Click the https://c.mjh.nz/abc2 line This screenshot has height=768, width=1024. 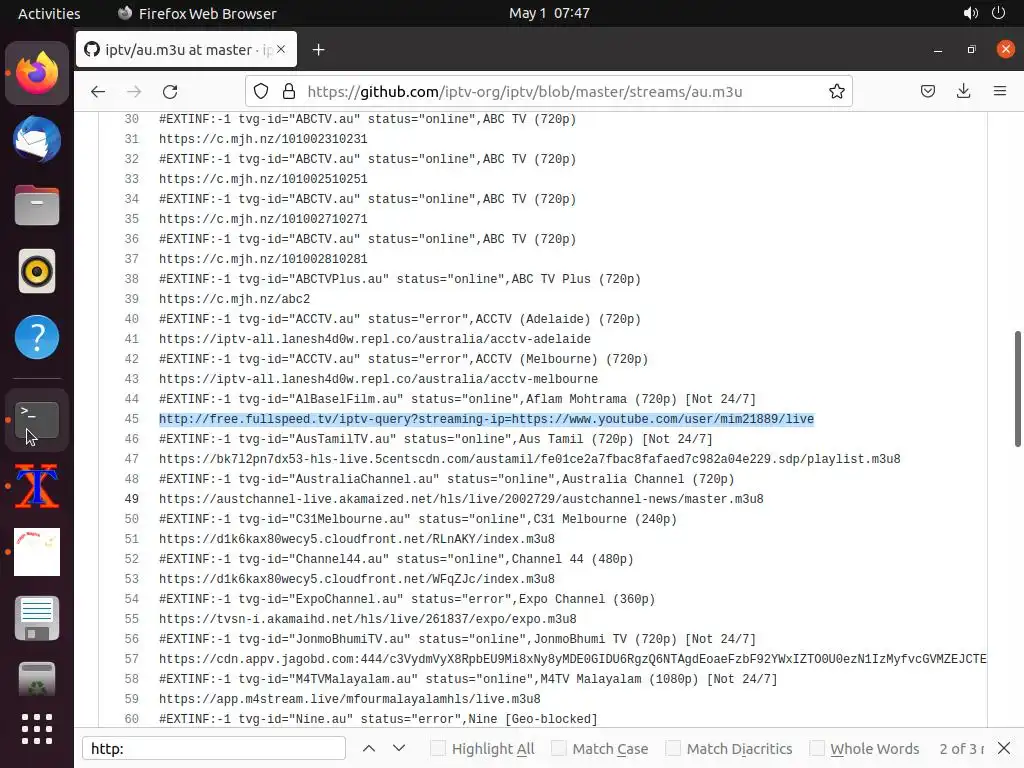(x=234, y=299)
